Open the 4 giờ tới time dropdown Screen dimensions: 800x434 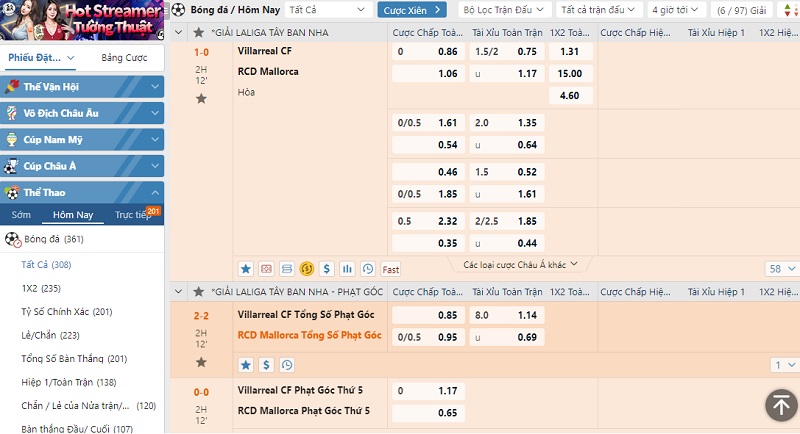[675, 10]
